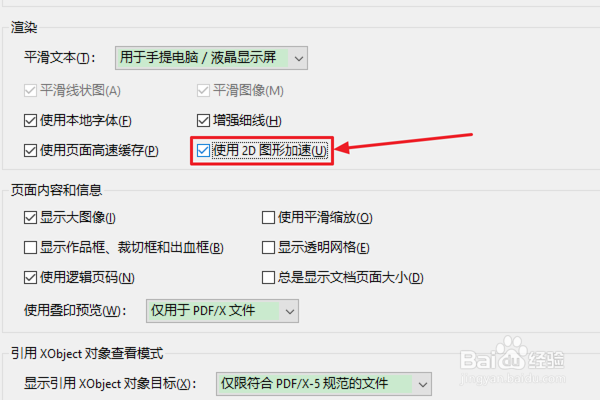Click the 使用逻辑页码 label text
This screenshot has width=600, height=400.
[87, 277]
